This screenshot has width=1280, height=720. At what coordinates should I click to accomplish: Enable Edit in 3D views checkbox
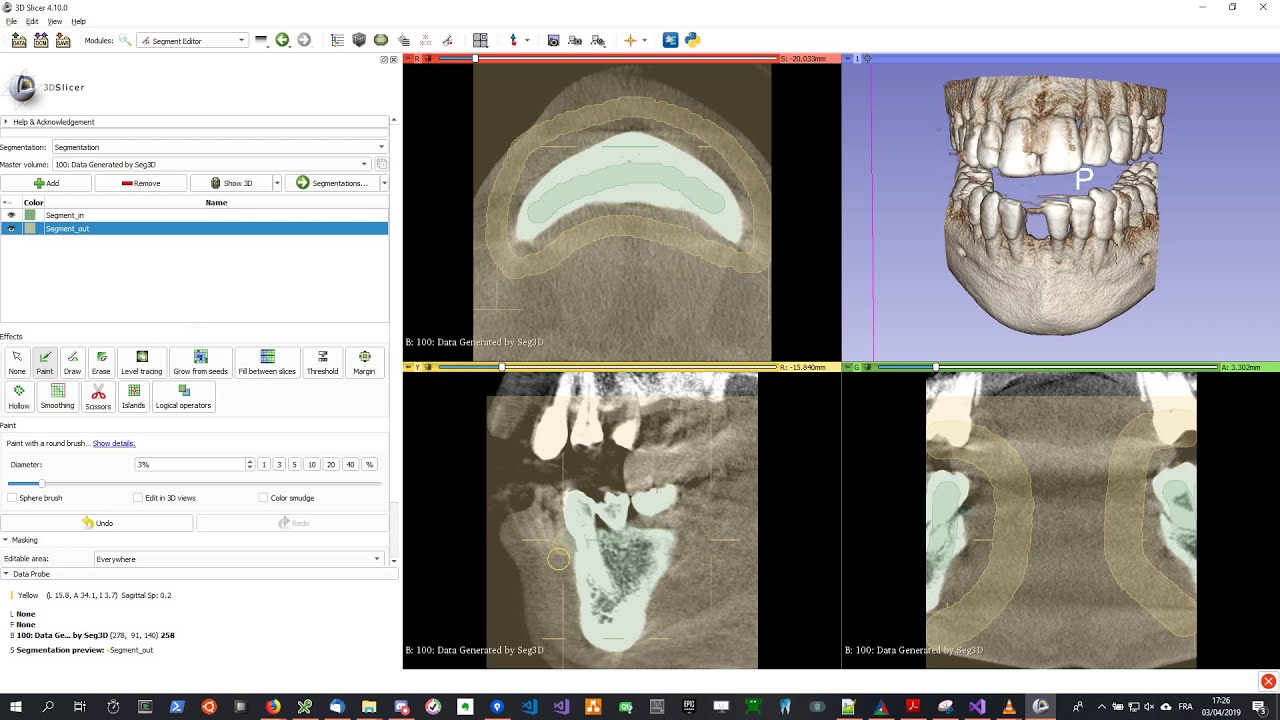click(x=138, y=498)
